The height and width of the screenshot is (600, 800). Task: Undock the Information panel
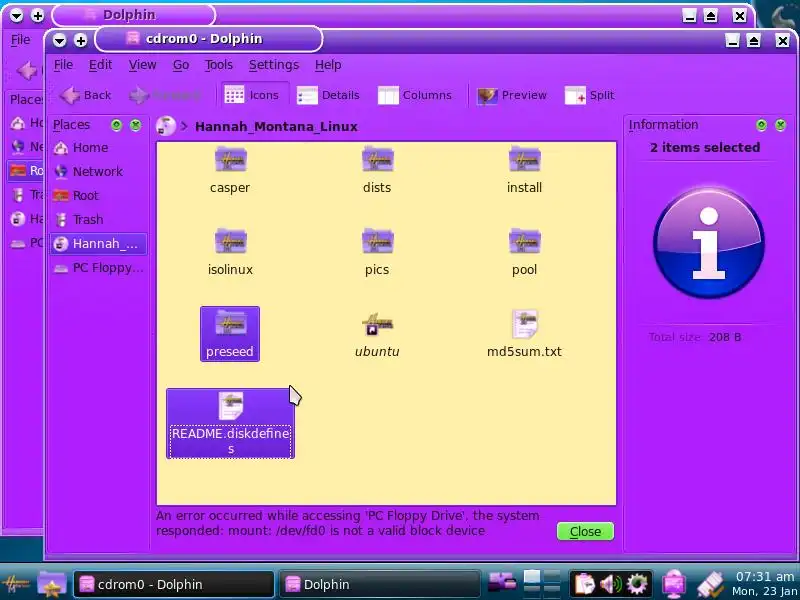[x=761, y=125]
